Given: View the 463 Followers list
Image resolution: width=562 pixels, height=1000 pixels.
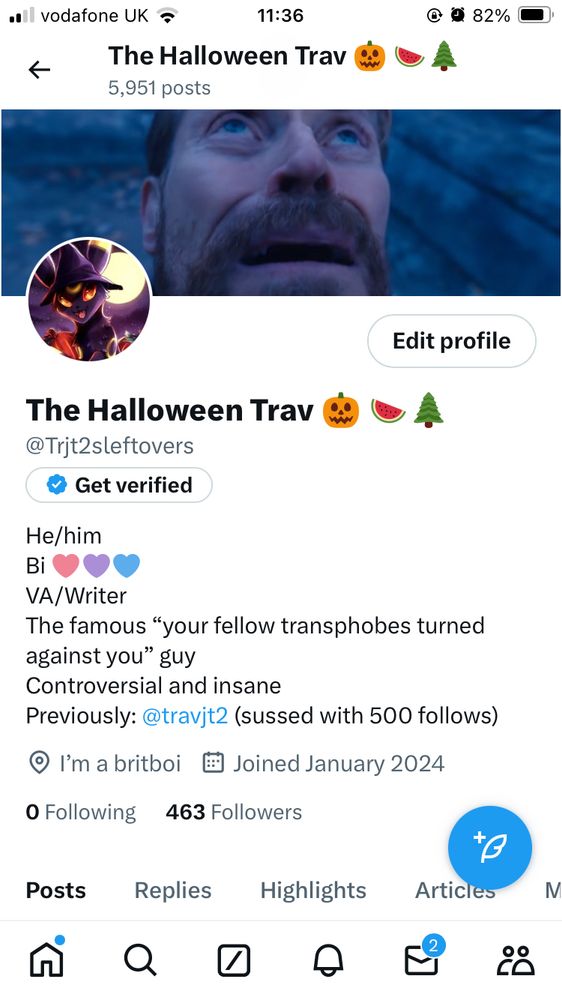Looking at the screenshot, I should (x=233, y=812).
